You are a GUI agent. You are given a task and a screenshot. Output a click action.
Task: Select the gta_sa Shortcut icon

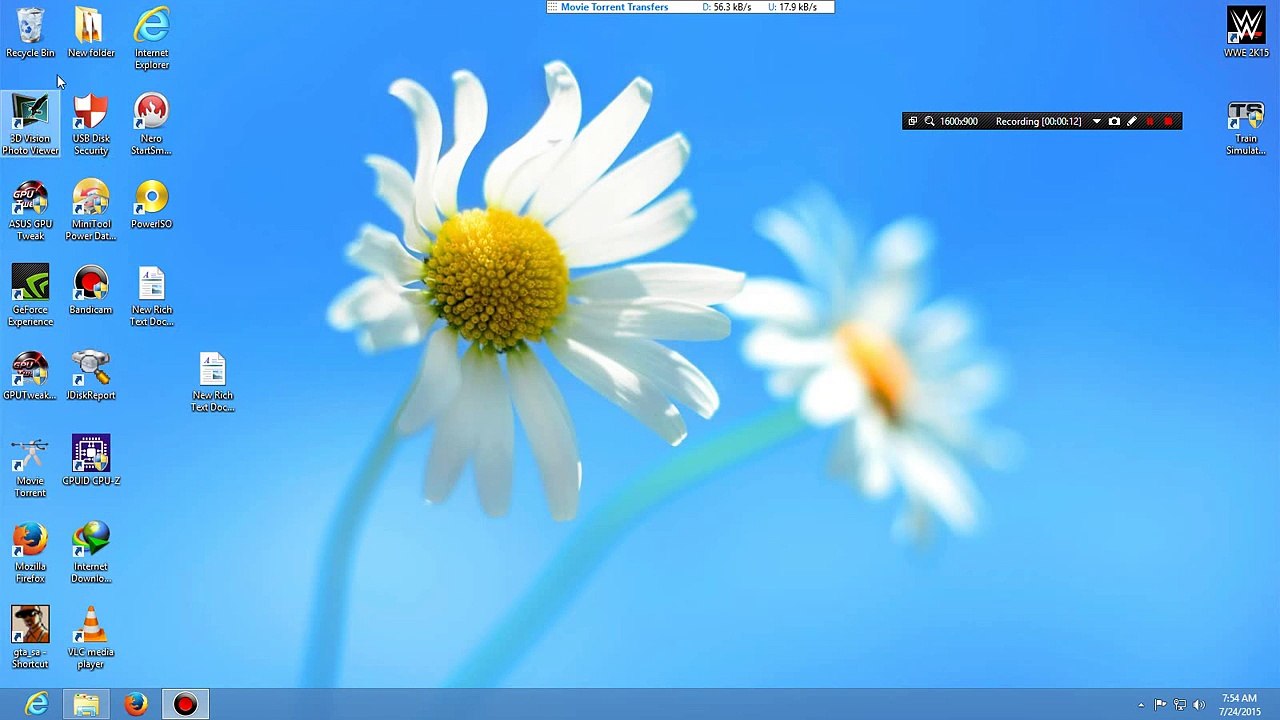(x=30, y=638)
